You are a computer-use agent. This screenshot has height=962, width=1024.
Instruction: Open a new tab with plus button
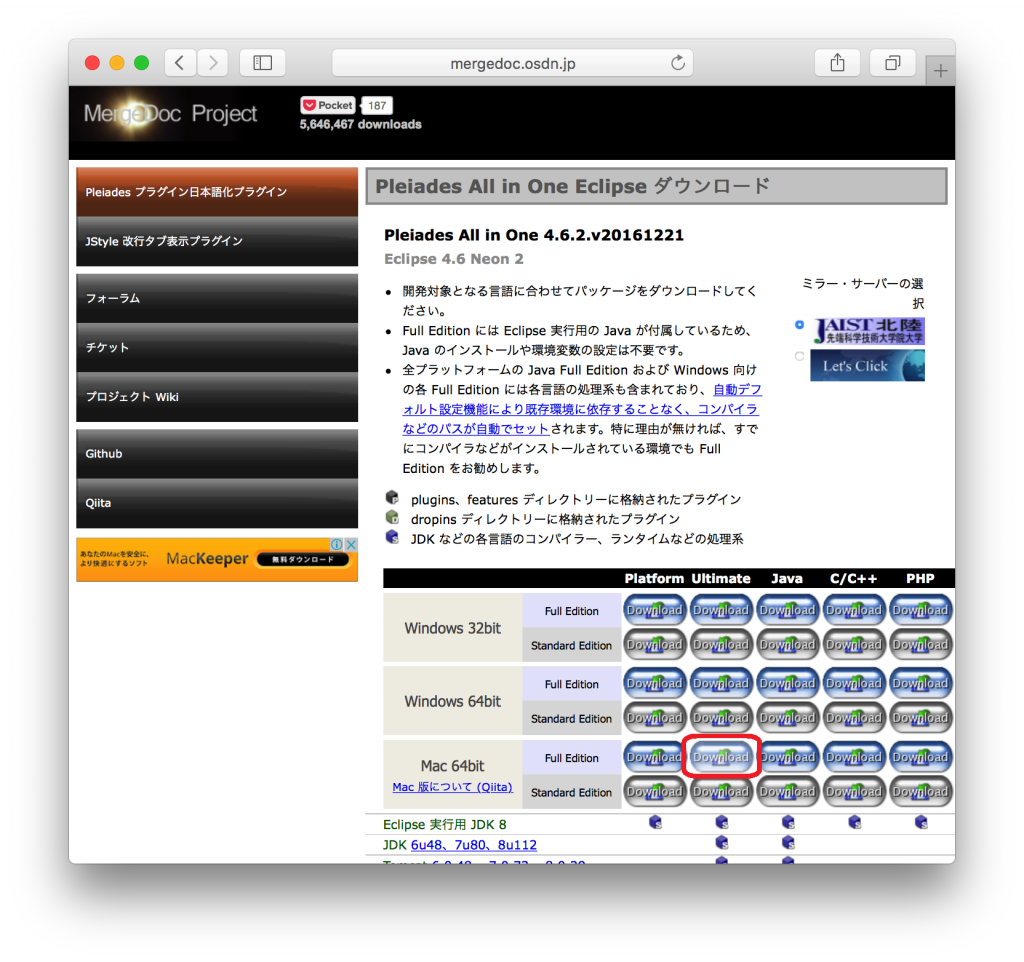pyautogui.click(x=940, y=71)
